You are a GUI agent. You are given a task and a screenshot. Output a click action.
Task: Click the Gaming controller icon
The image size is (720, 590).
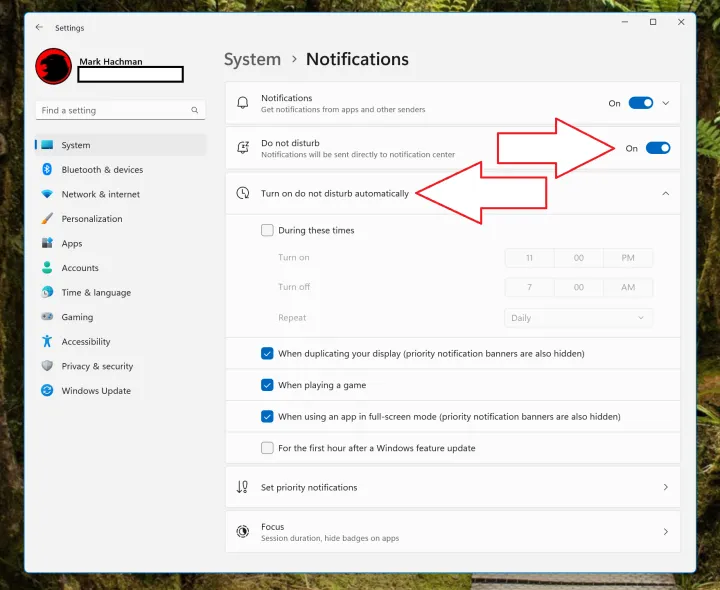click(x=47, y=317)
